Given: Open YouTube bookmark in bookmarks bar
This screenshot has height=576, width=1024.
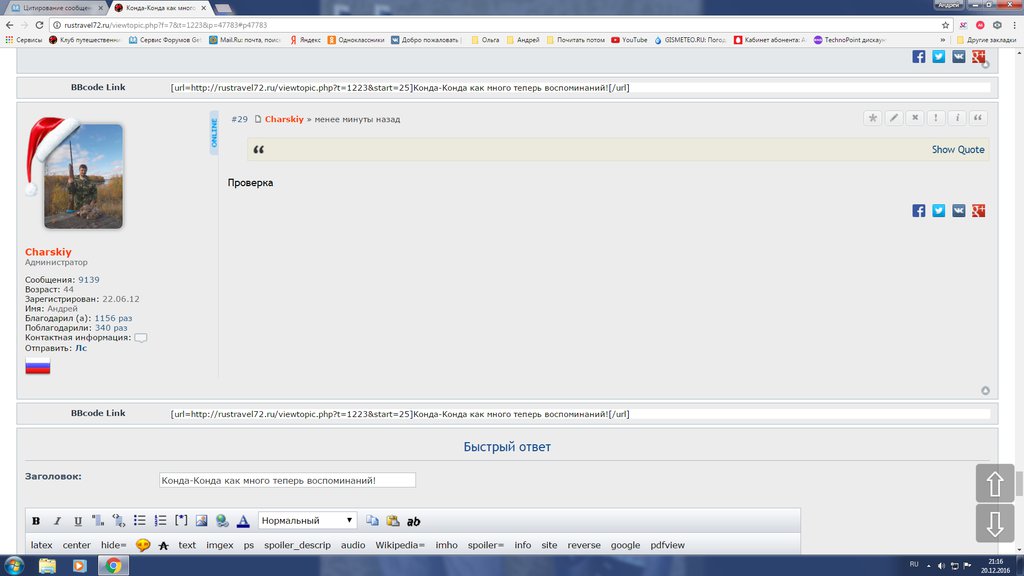Looking at the screenshot, I should click(x=629, y=40).
